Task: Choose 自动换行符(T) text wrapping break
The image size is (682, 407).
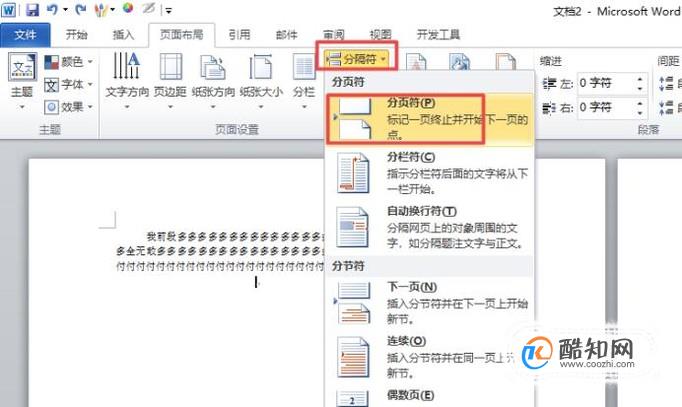Action: 429,227
